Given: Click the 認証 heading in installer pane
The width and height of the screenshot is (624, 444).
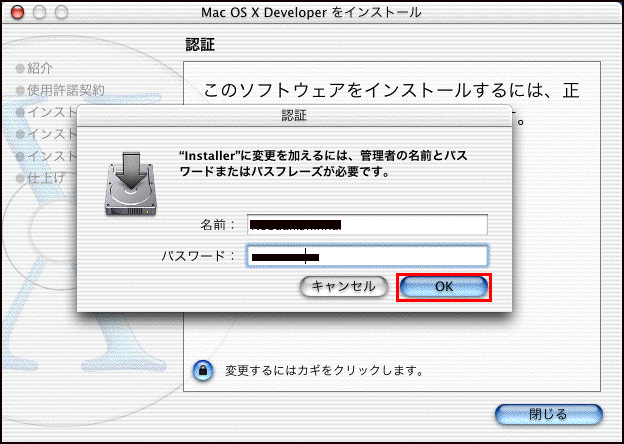Looking at the screenshot, I should click(200, 45).
